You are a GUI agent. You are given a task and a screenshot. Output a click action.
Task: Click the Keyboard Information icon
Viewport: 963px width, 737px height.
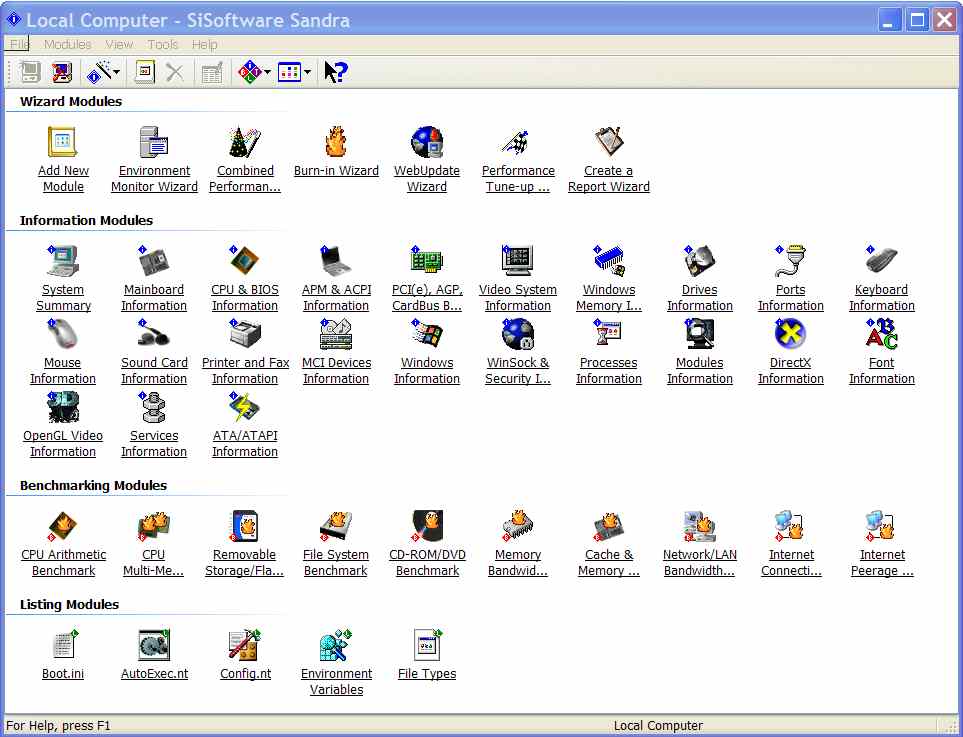coord(881,261)
